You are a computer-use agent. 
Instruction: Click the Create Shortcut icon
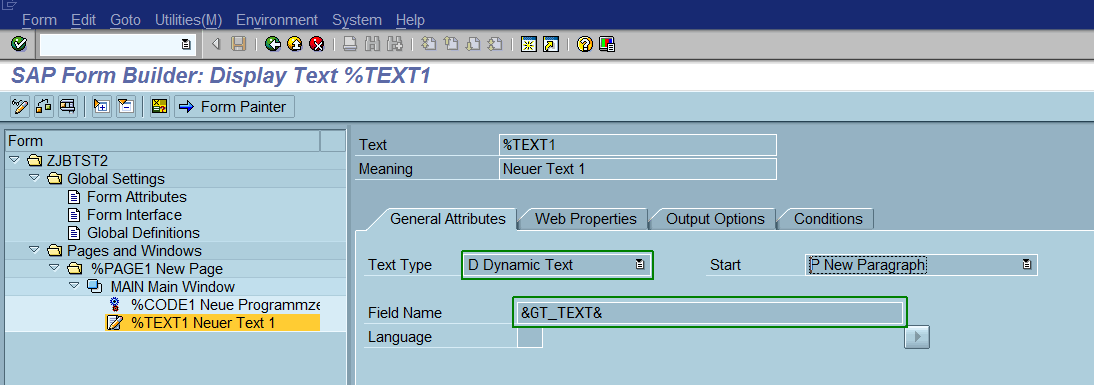pos(551,45)
